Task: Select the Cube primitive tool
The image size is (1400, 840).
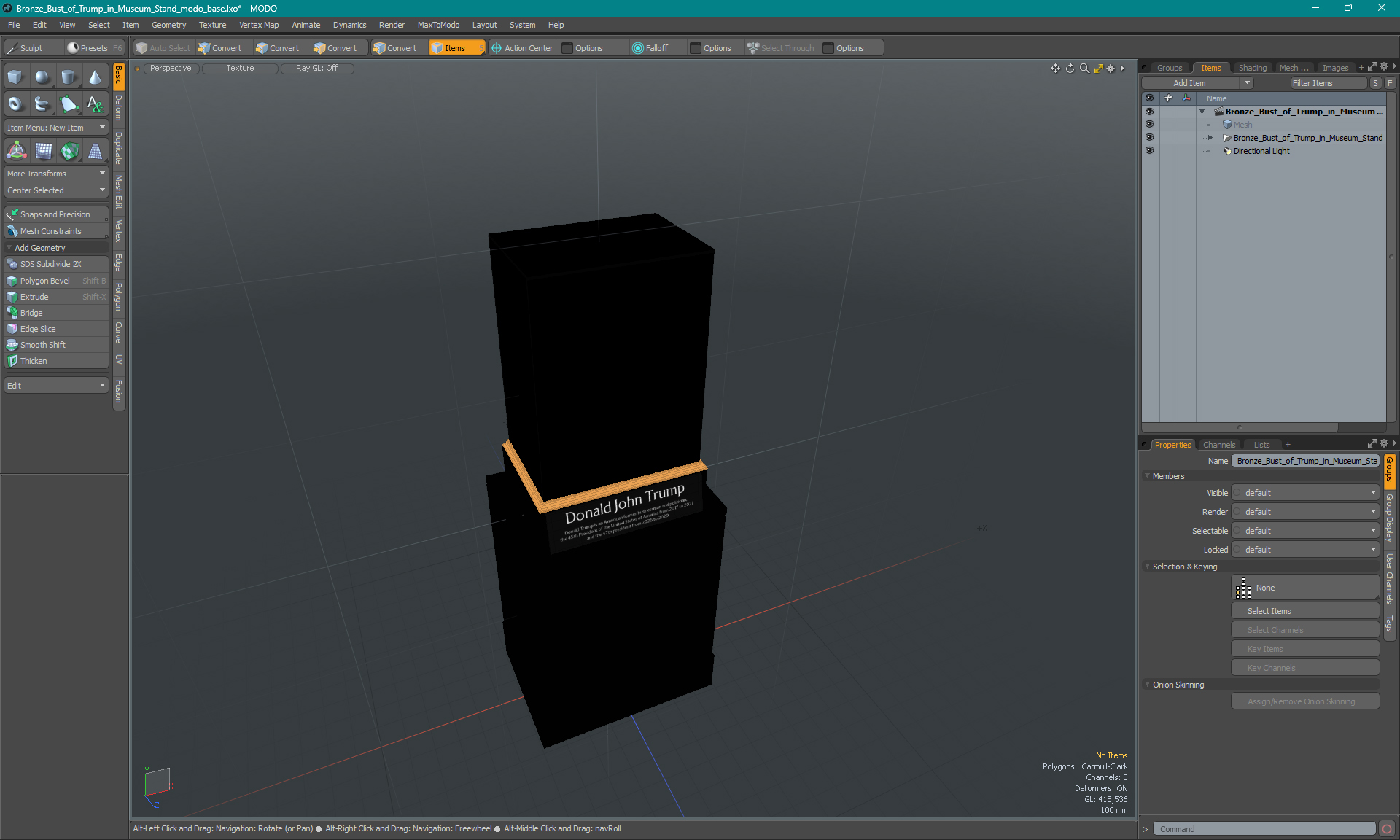Action: tap(15, 77)
